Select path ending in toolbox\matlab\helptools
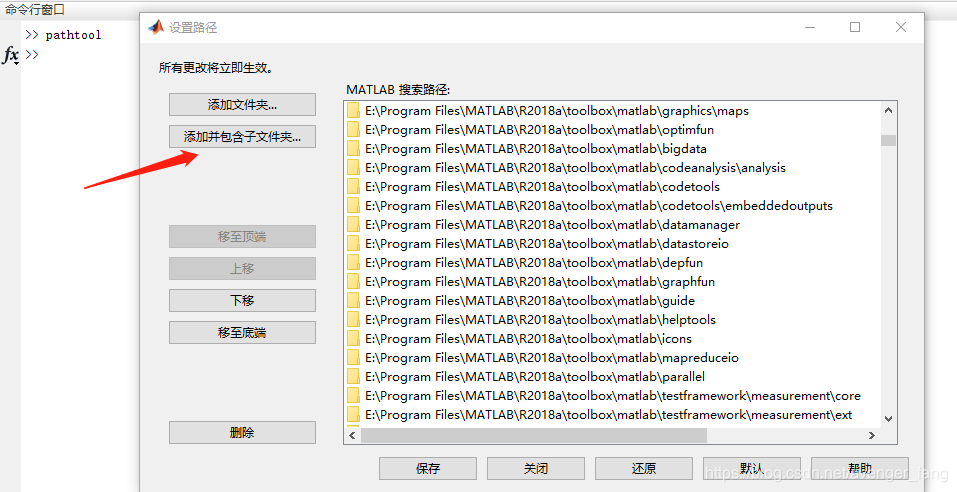This screenshot has width=957, height=492. tap(540, 319)
